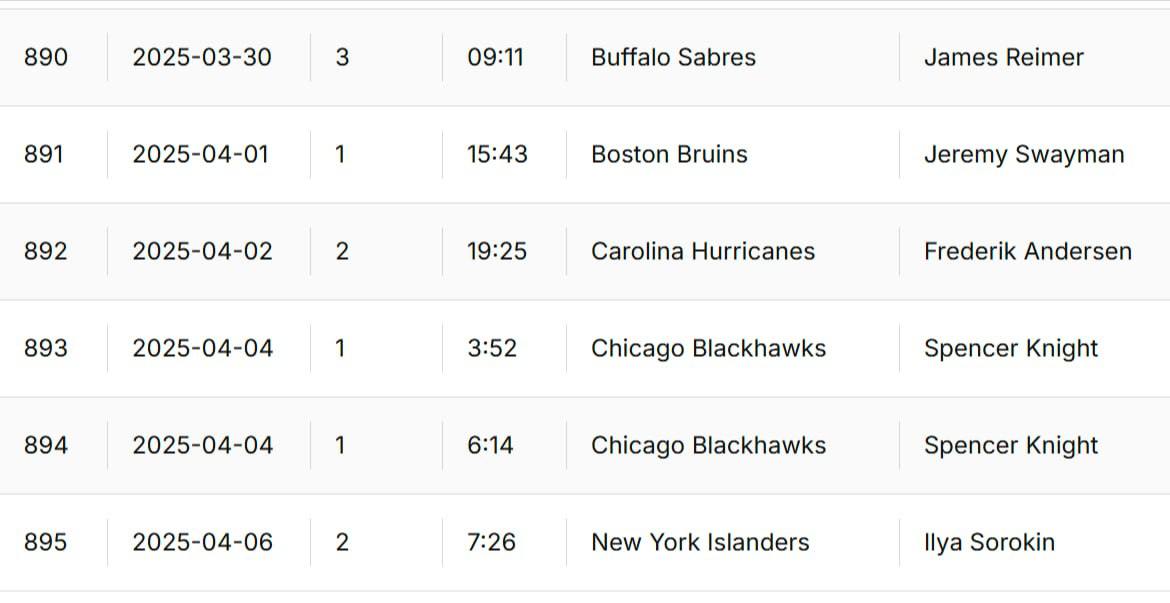The image size is (1170, 603).
Task: Click the Carolina Hurricanes cell
Action: pos(703,251)
